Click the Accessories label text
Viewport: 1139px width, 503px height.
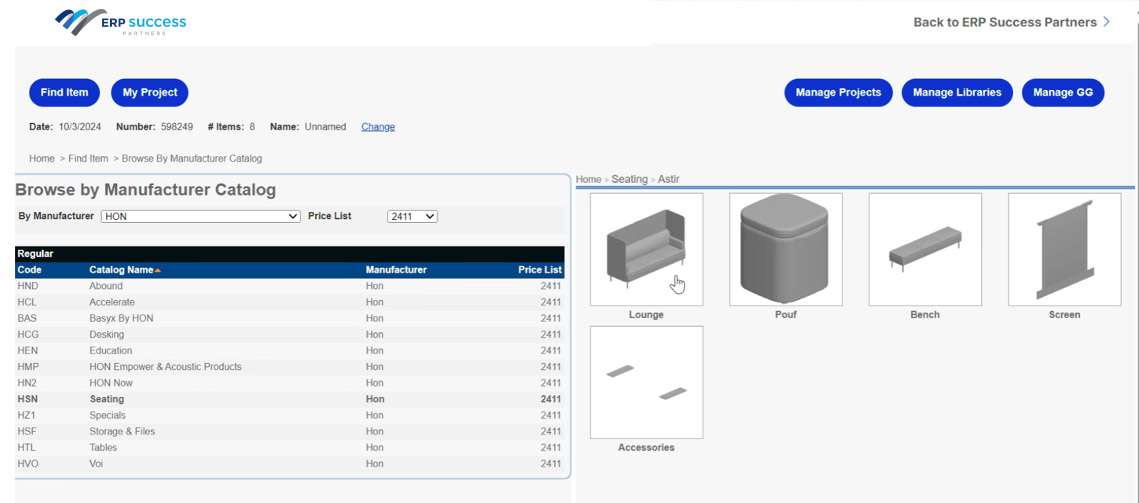point(646,448)
